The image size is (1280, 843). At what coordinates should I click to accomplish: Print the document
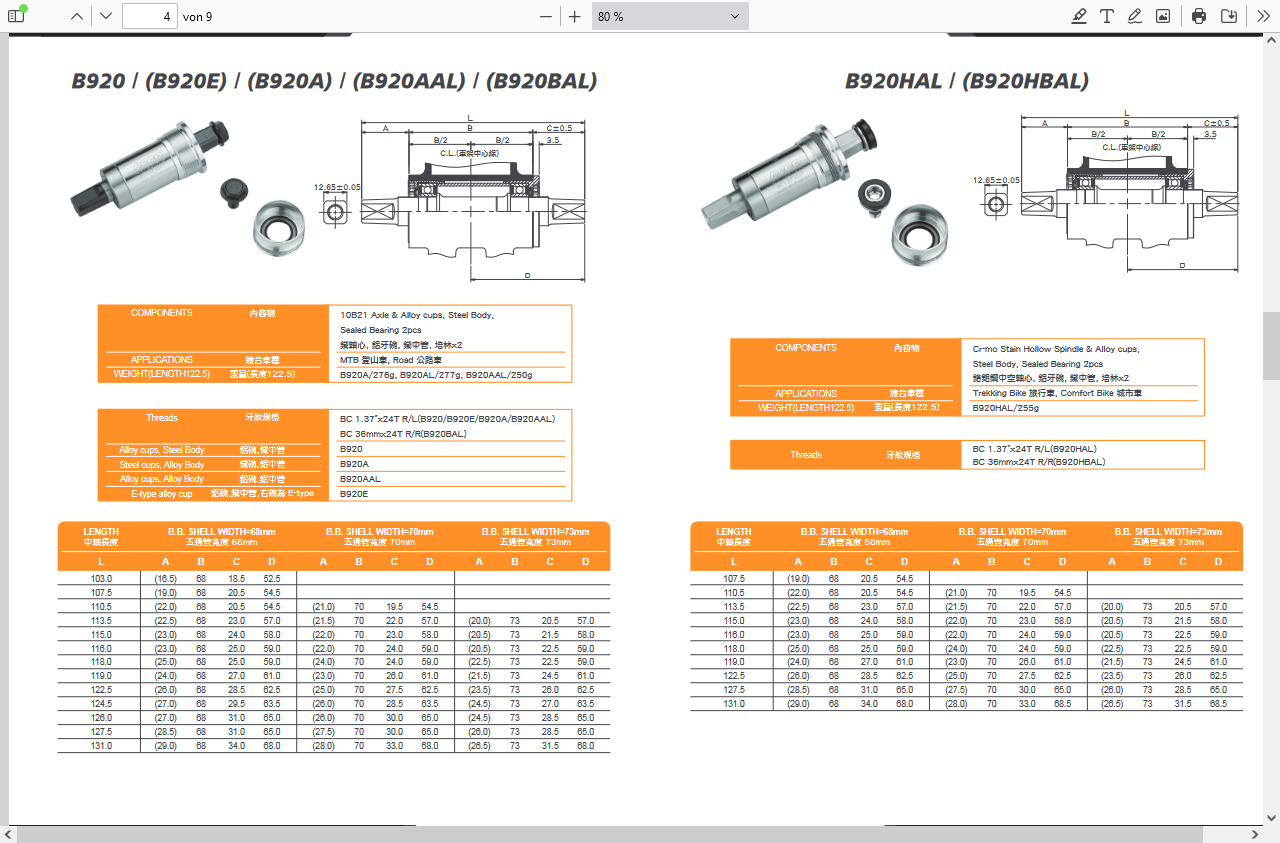click(x=1199, y=16)
